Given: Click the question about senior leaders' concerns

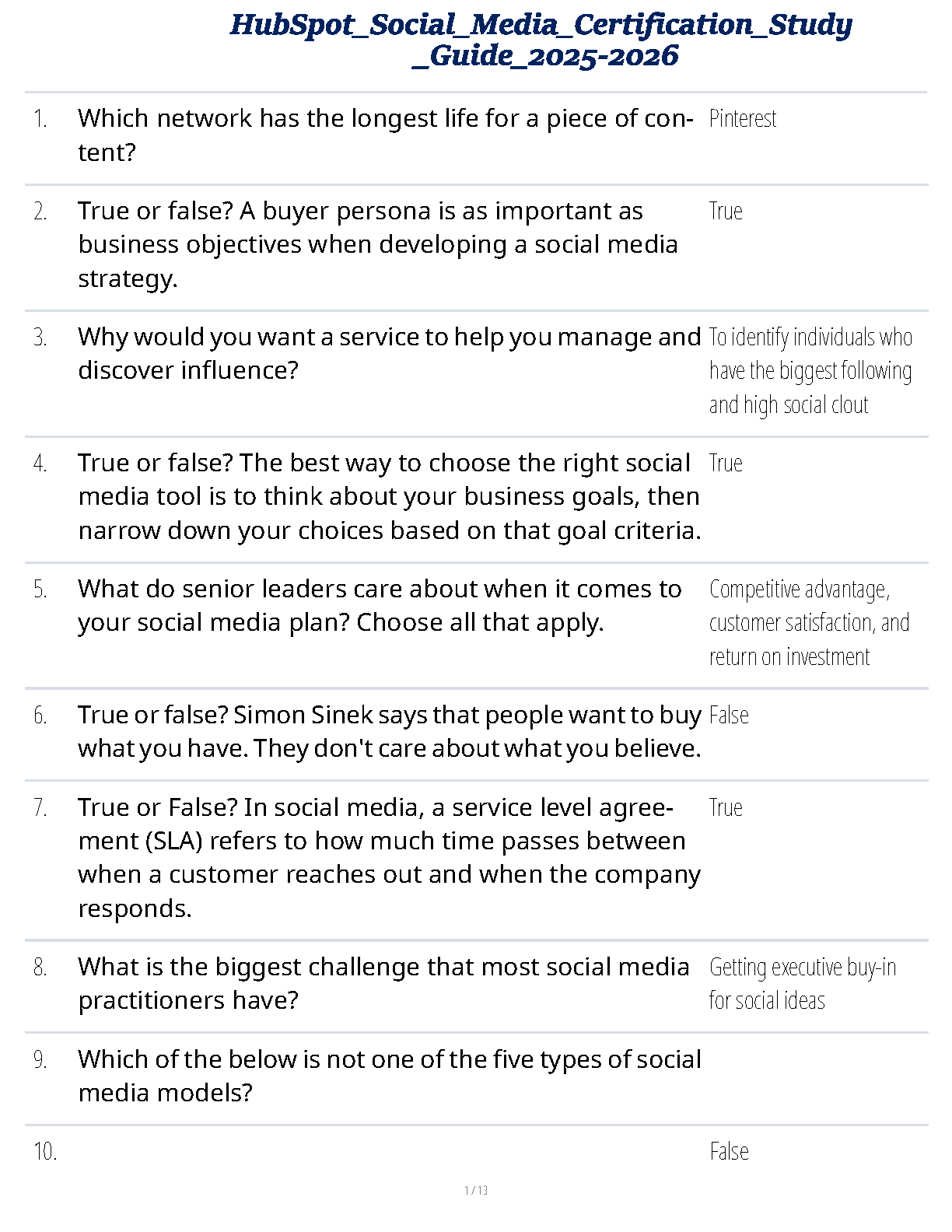Looking at the screenshot, I should [x=380, y=605].
